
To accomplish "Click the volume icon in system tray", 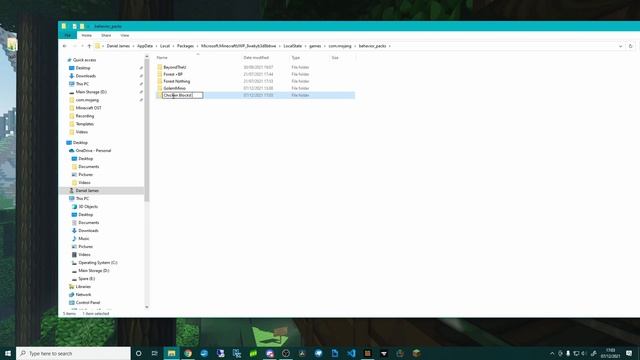I will point(584,353).
